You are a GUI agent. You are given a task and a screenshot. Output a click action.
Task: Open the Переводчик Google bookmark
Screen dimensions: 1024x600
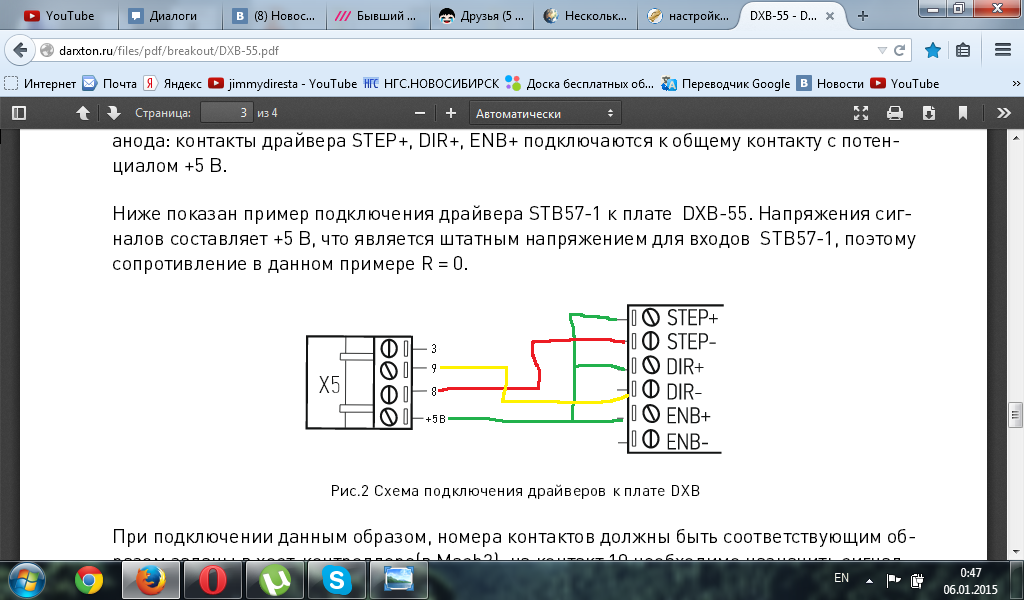coord(725,84)
